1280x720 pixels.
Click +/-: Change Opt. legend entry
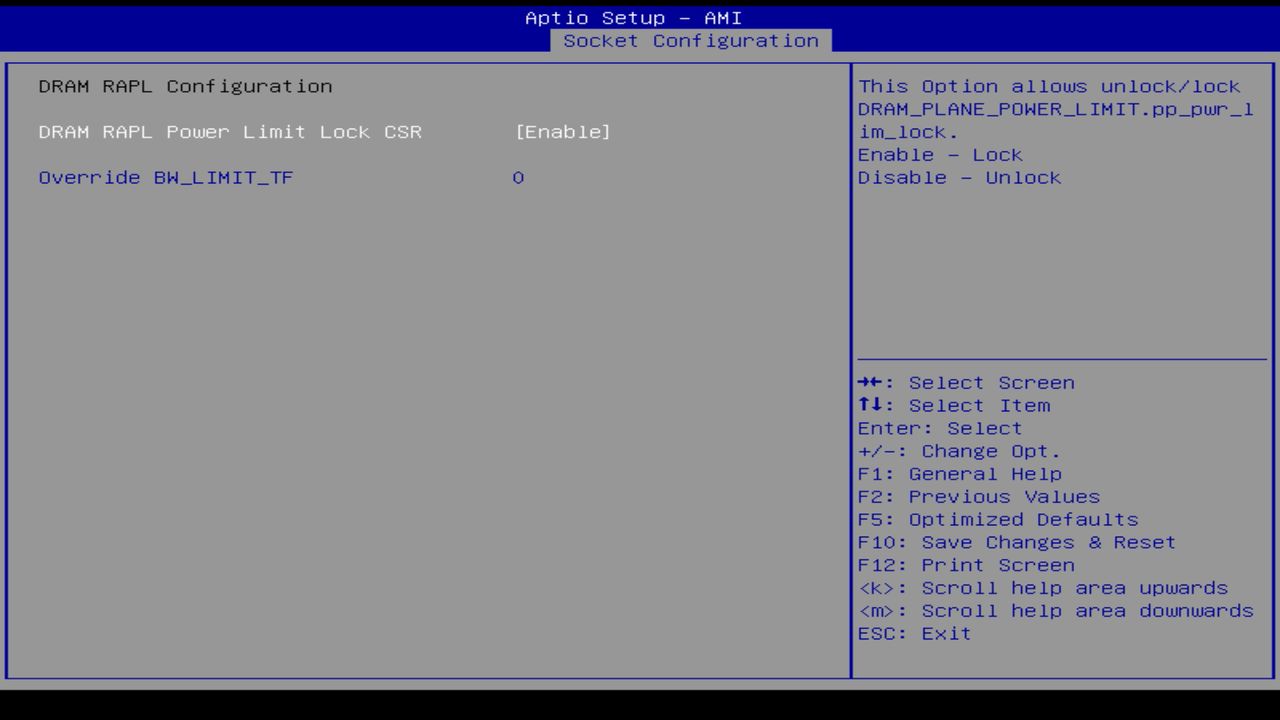pos(958,450)
